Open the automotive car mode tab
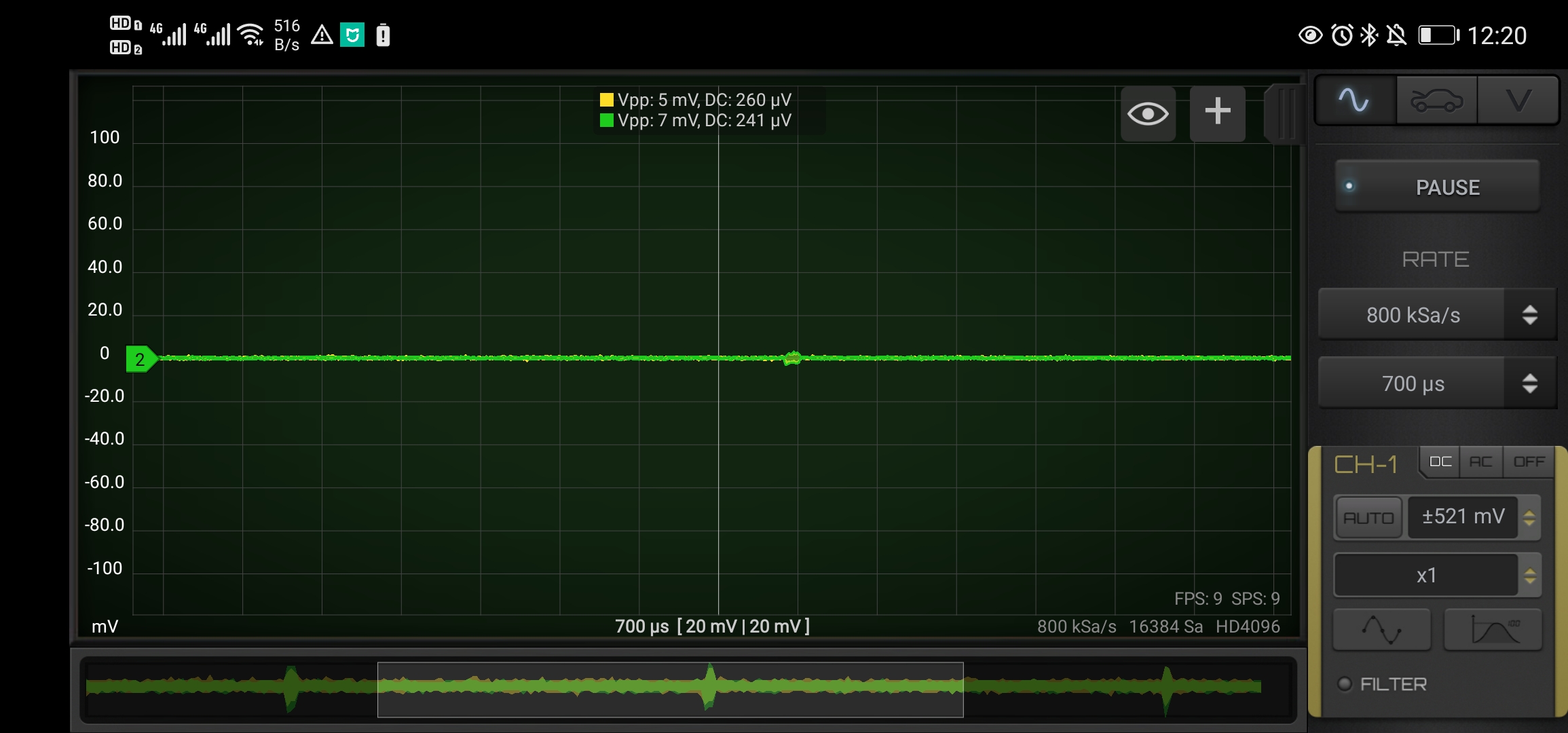1568x733 pixels. [1436, 100]
